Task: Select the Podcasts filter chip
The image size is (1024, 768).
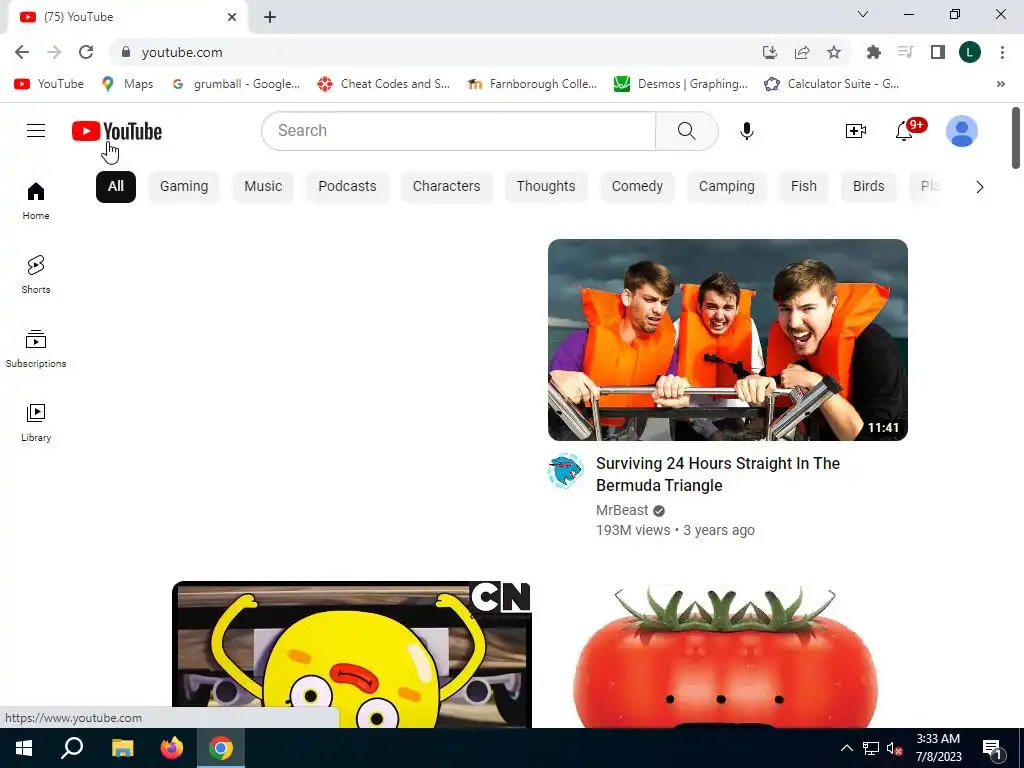Action: [347, 187]
